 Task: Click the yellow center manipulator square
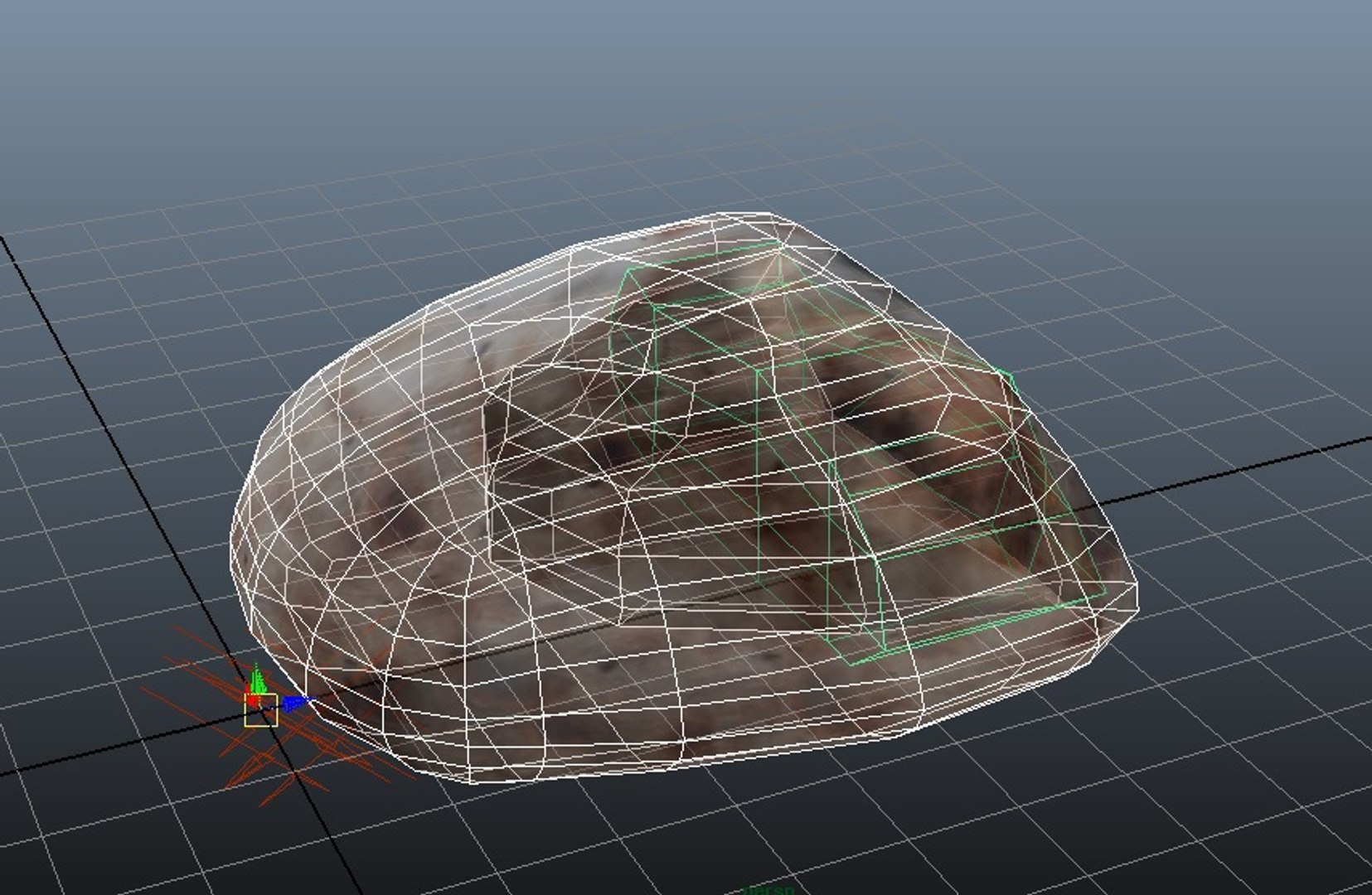click(260, 710)
